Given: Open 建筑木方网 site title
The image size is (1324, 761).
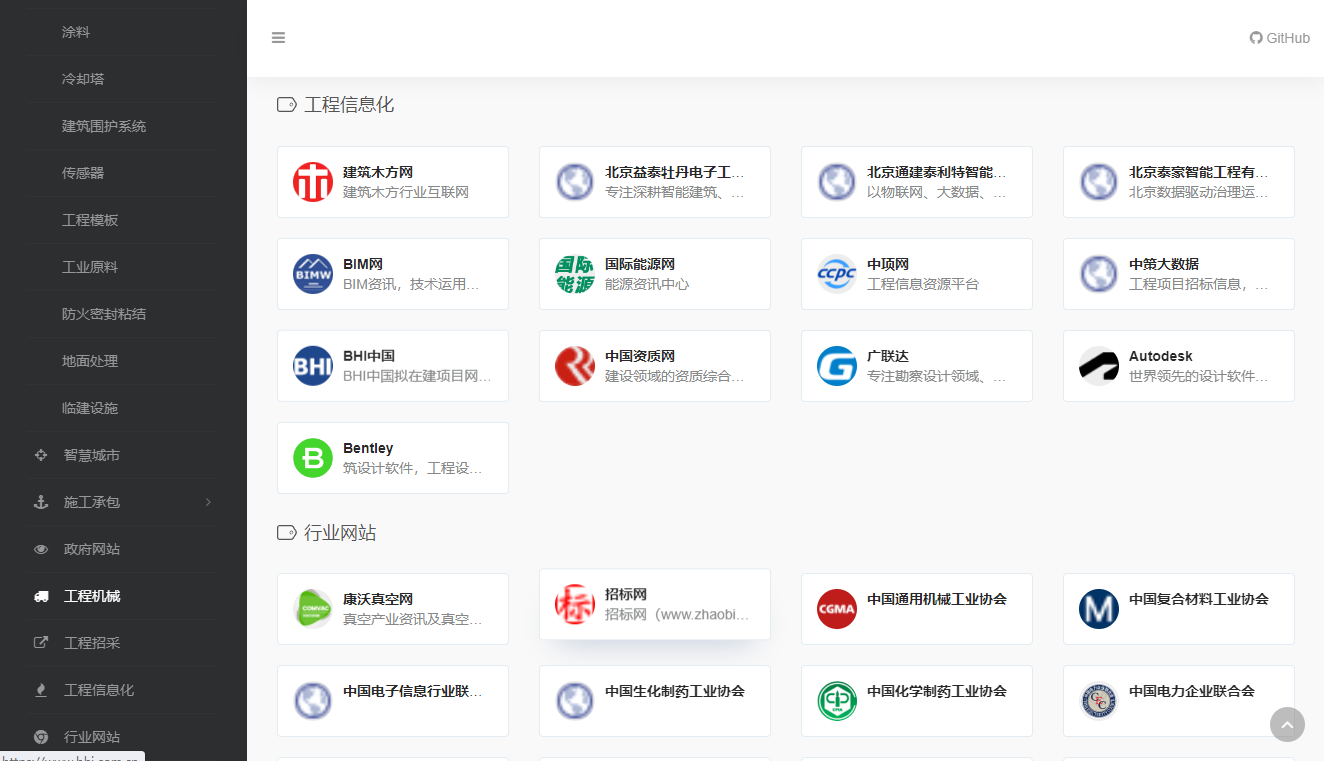Looking at the screenshot, I should pos(378,172).
